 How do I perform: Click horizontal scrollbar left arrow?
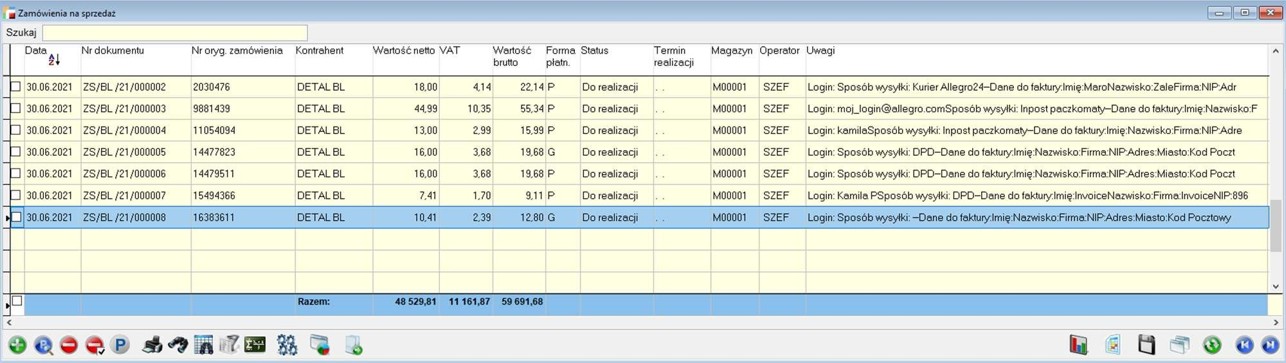coord(8,322)
